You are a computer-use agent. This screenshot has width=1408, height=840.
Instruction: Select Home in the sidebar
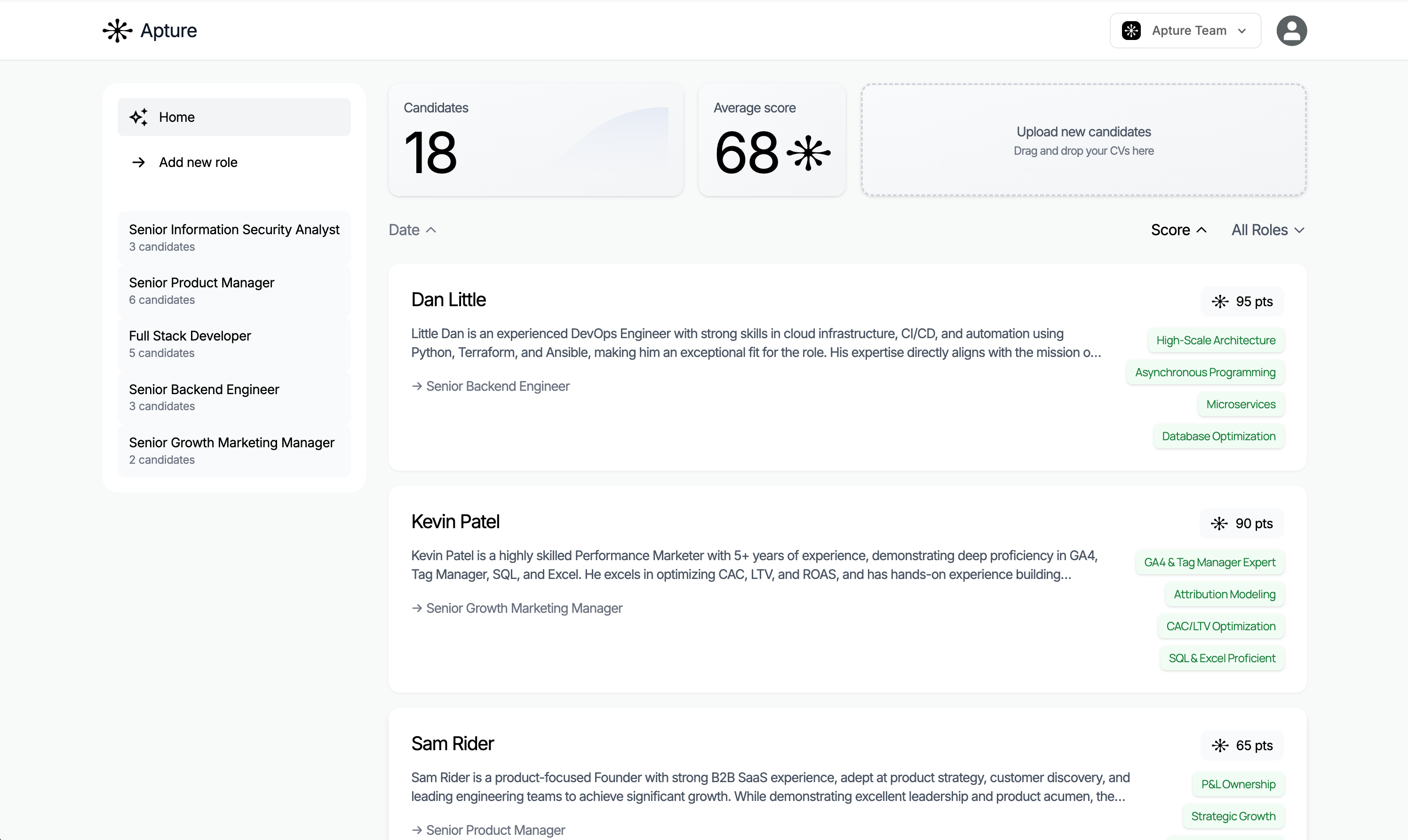(x=176, y=117)
